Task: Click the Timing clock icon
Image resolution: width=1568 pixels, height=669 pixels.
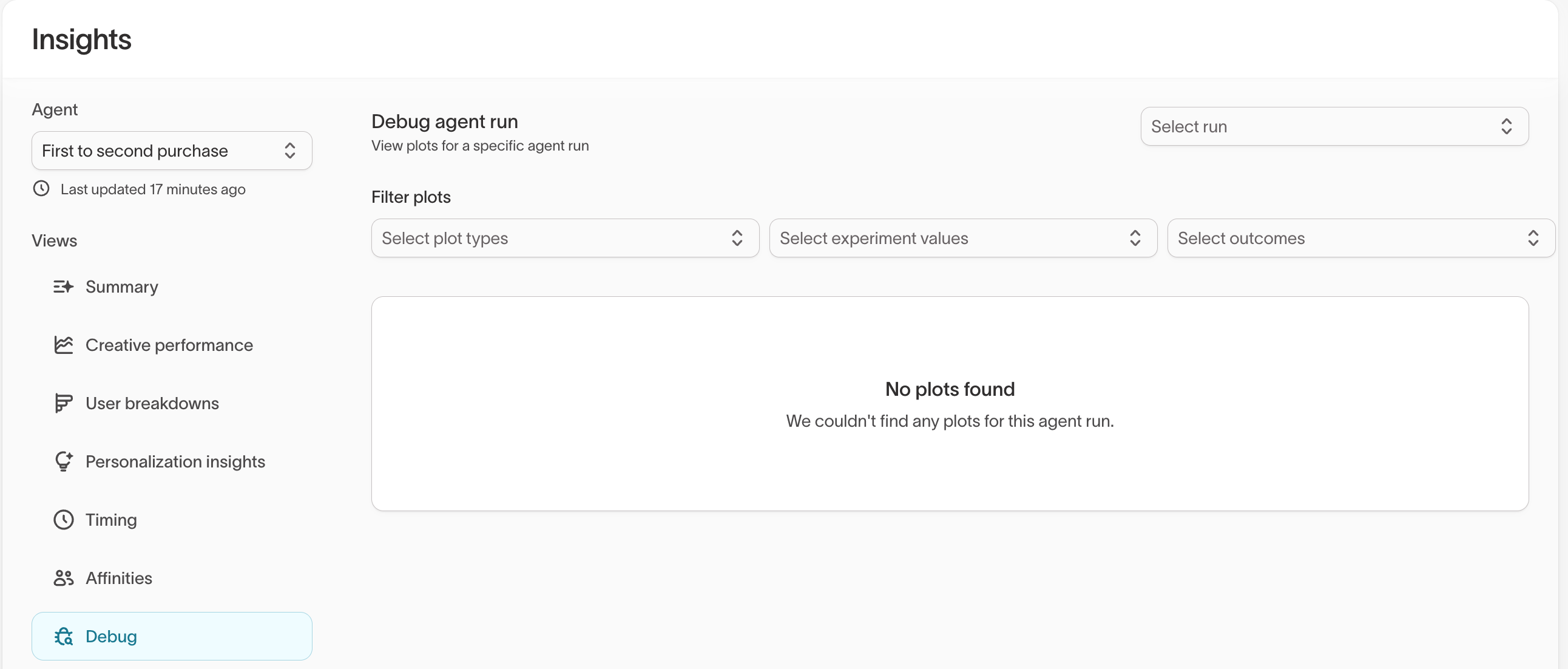Action: (63, 520)
